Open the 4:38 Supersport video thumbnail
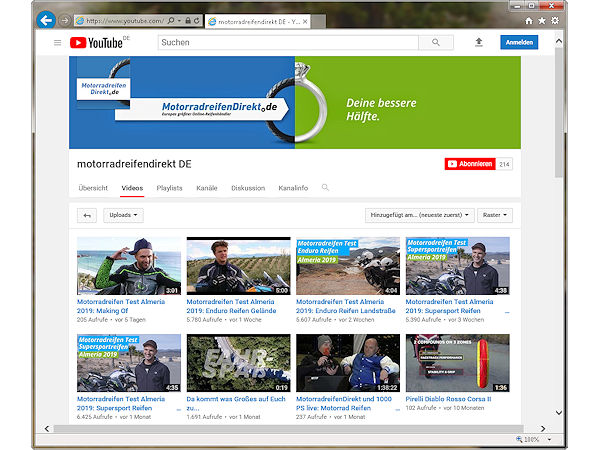Screen dimensions: 600x450 pyautogui.click(x=458, y=266)
